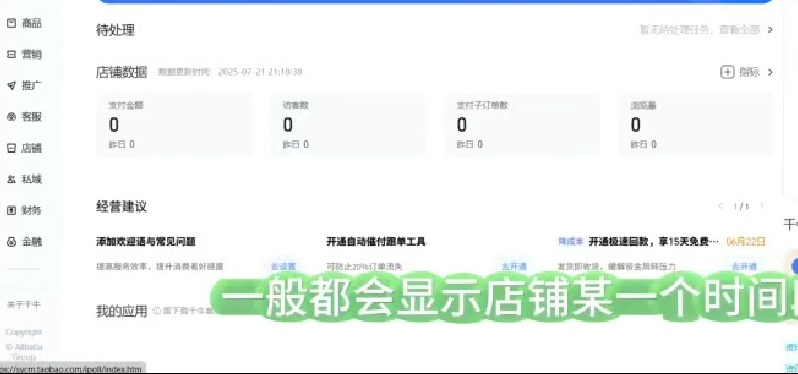
Task: Click the plus icon beside 指标
Action: point(727,72)
